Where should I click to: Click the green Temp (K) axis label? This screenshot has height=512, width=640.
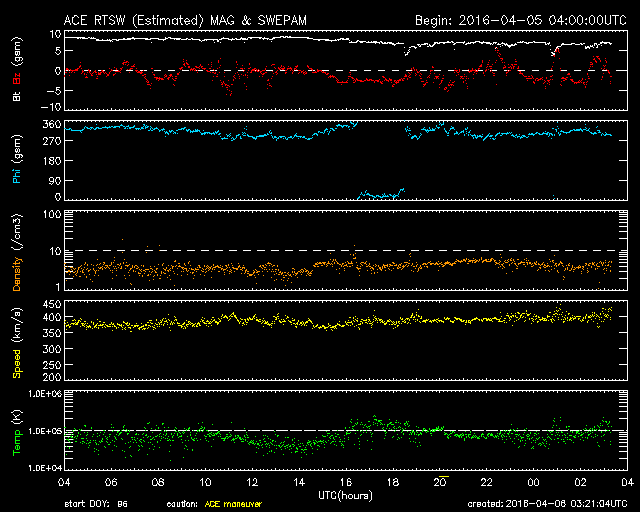pos(16,431)
